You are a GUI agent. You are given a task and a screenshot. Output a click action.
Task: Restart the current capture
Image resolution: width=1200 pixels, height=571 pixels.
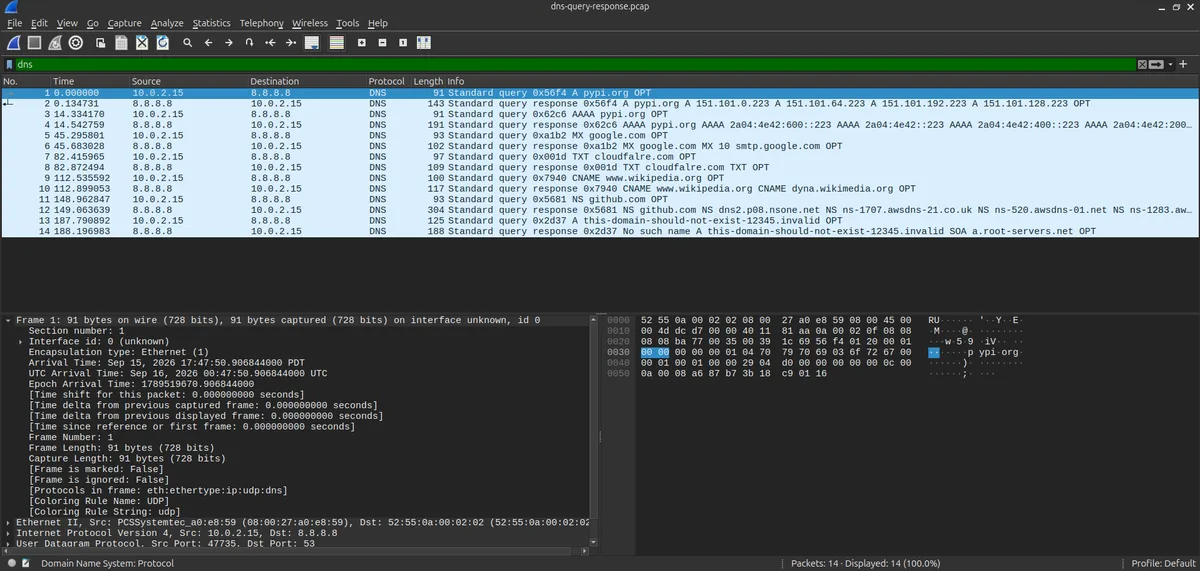(x=55, y=43)
